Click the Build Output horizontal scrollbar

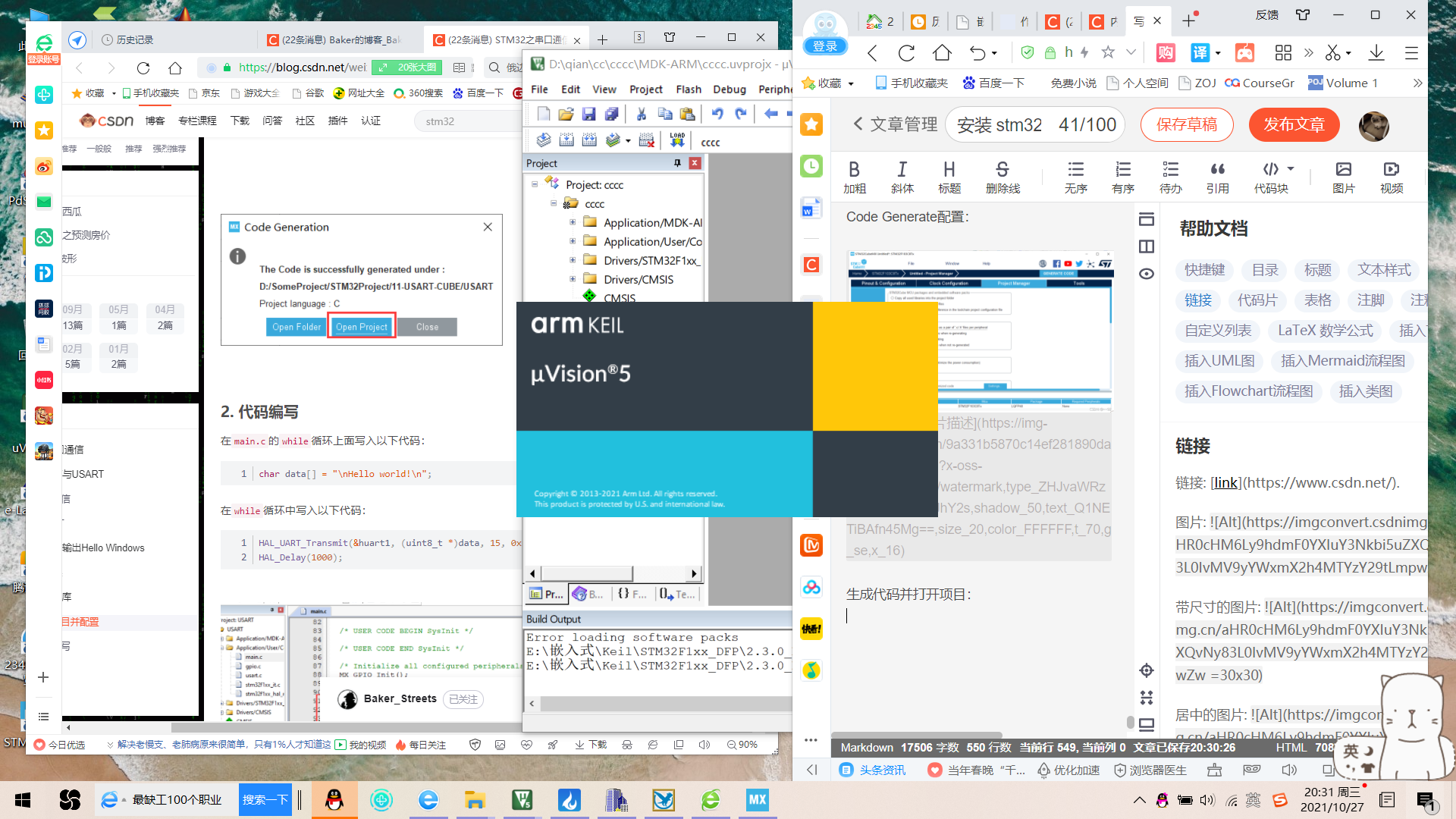658,704
